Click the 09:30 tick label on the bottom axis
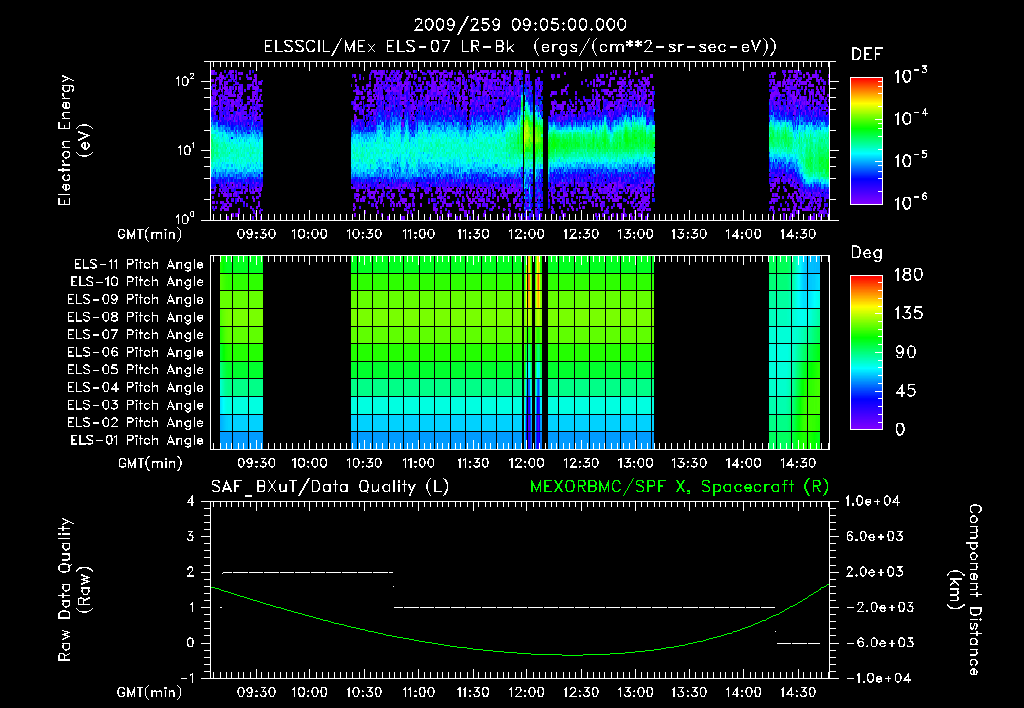Viewport: 1024px width, 708px height. 256,692
